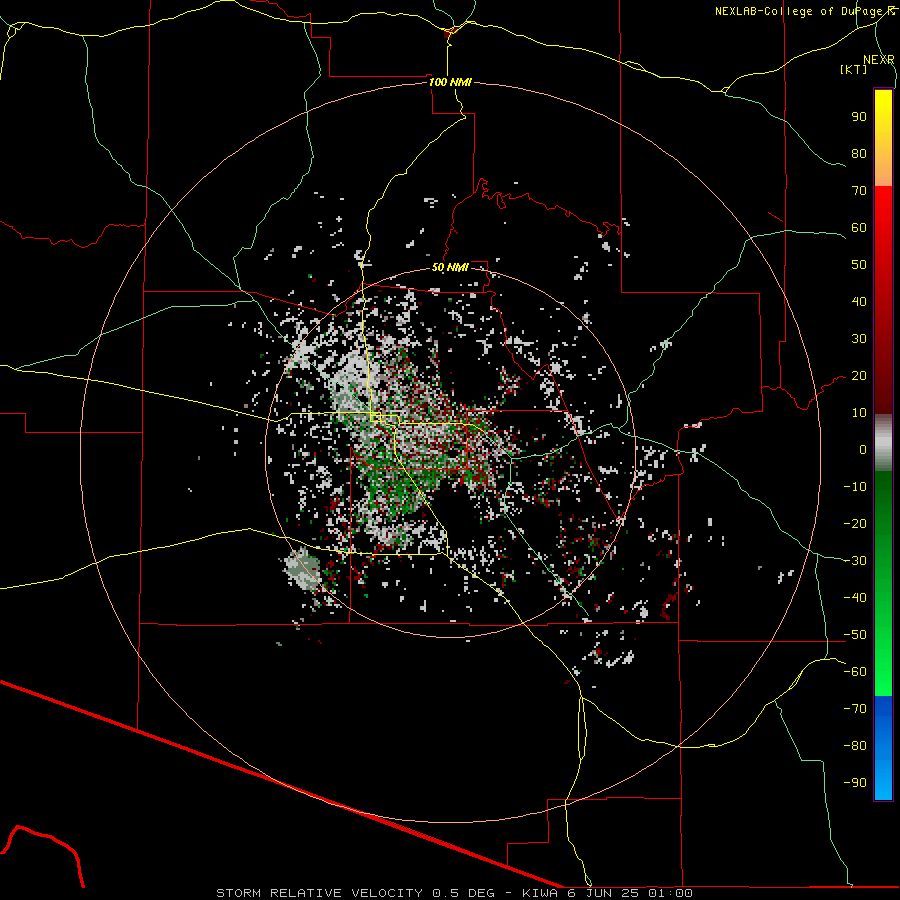Click the 90 value on the velocity scale
This screenshot has width=900, height=900.
(859, 117)
